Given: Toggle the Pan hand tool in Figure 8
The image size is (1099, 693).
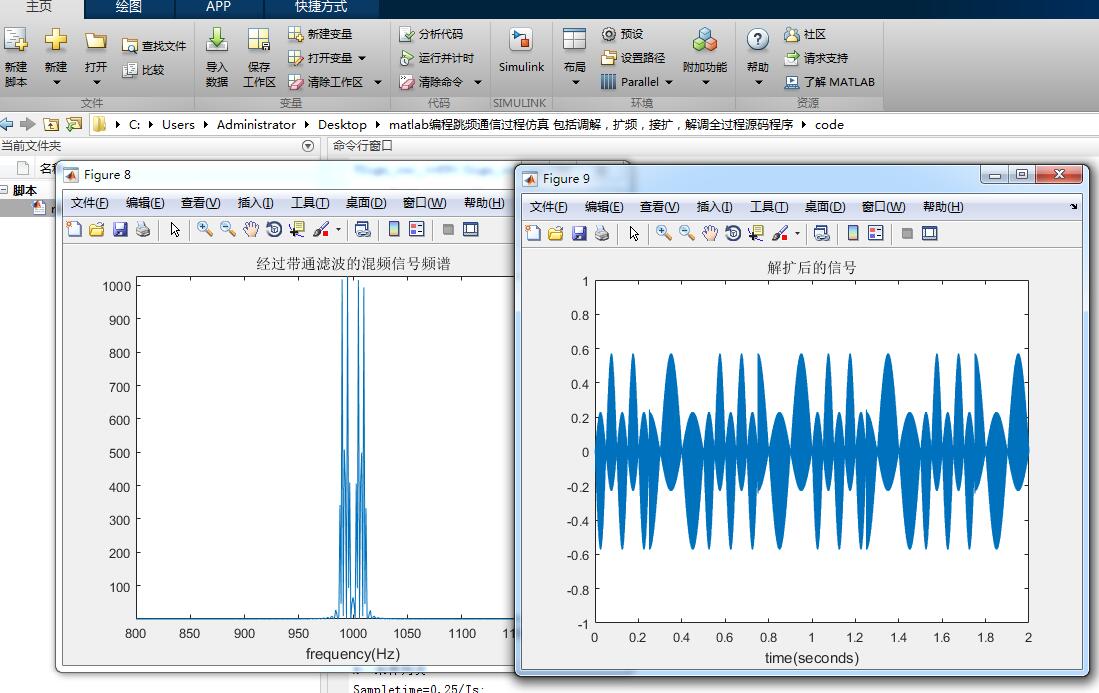Looking at the screenshot, I should (251, 229).
